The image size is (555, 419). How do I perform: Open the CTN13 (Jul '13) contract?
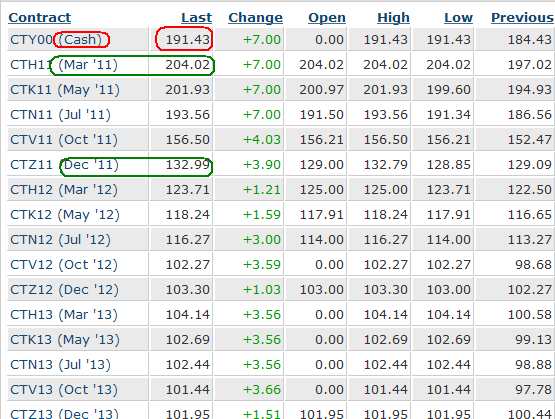tap(60, 365)
